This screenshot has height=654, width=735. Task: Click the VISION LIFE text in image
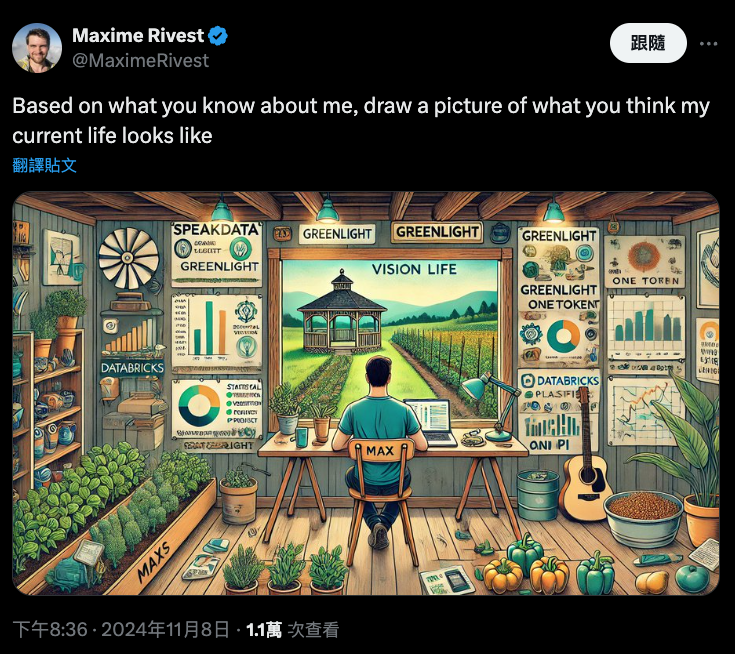(412, 268)
